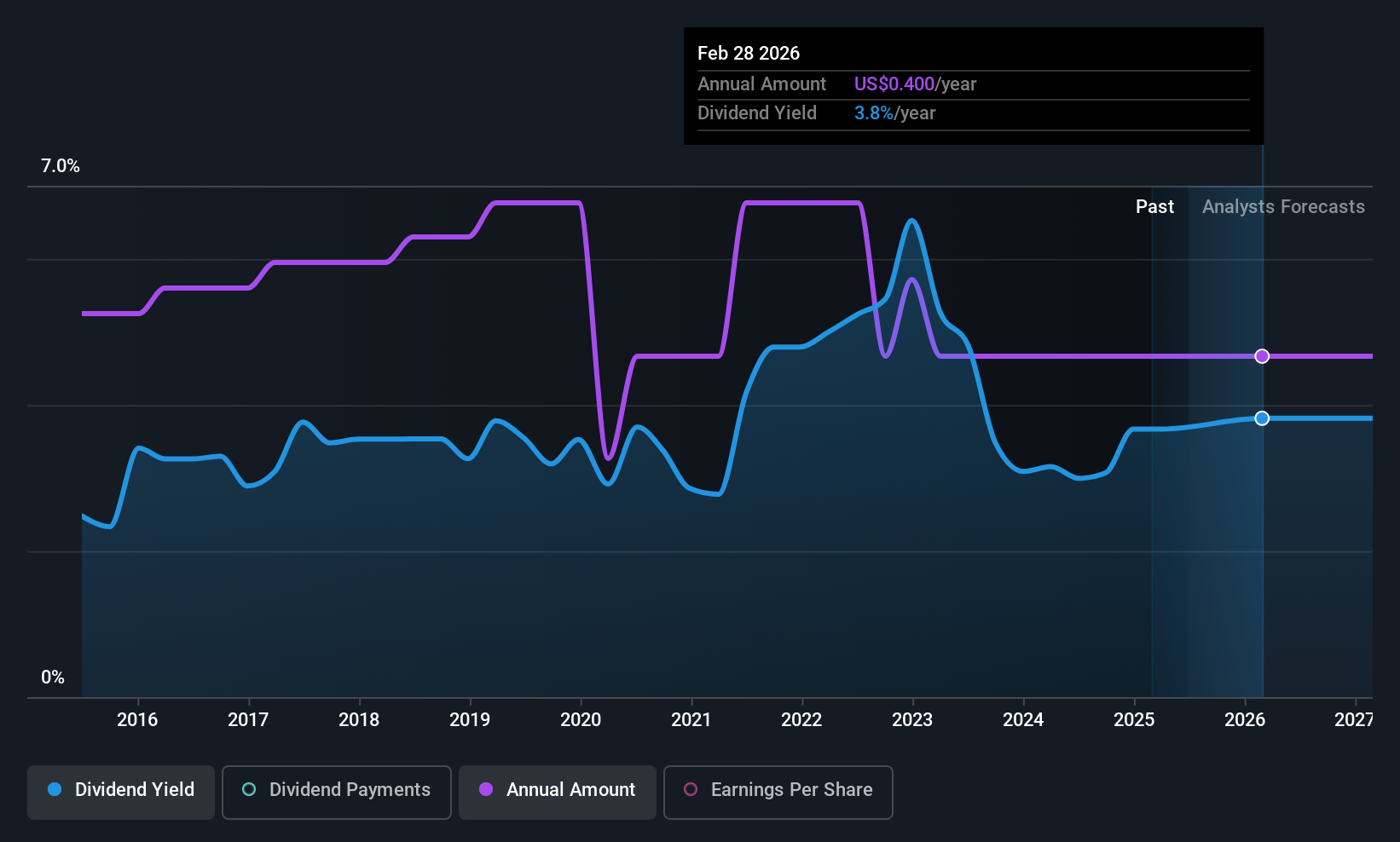Click the purple Annual Amount data point marker

[1262, 356]
